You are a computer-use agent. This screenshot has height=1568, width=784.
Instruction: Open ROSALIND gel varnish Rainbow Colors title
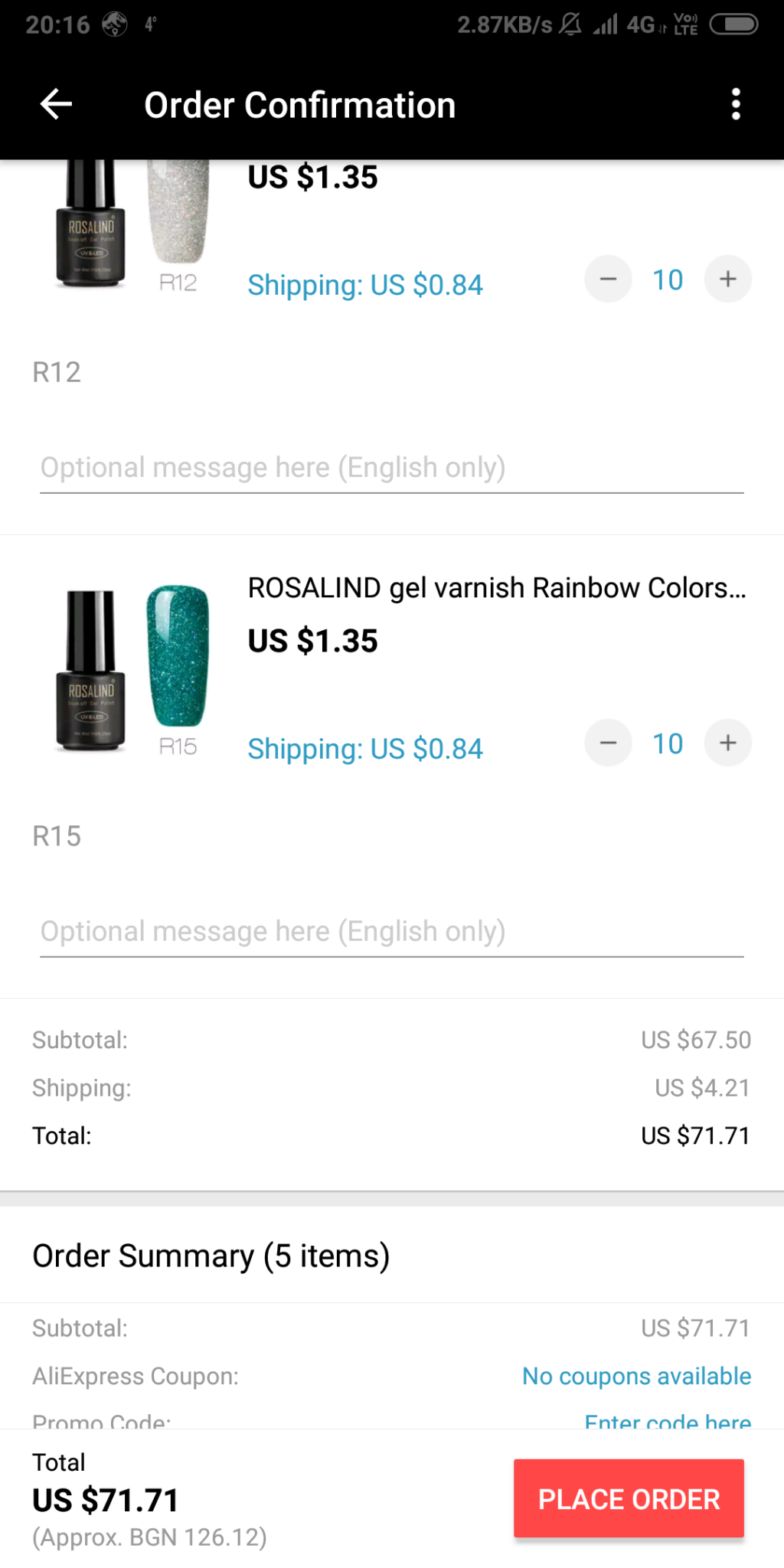point(496,588)
